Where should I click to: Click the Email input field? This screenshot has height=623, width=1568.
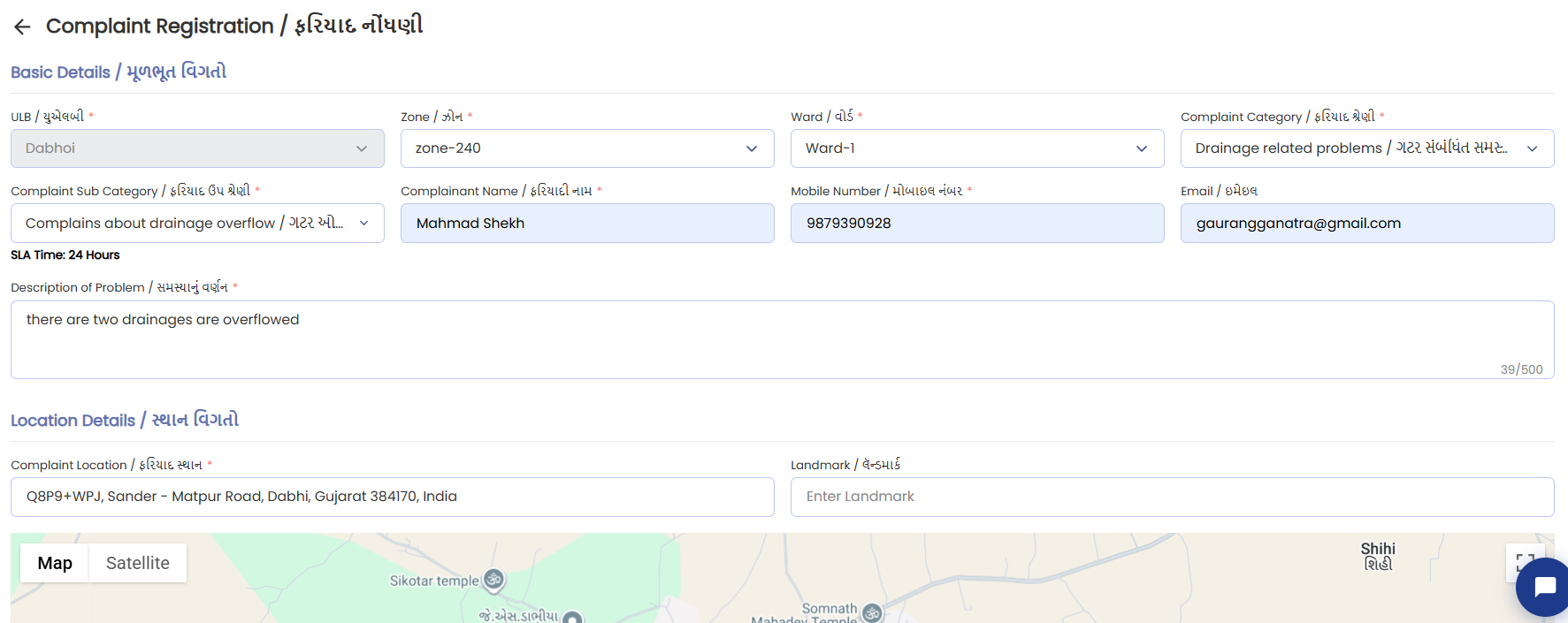click(1367, 223)
